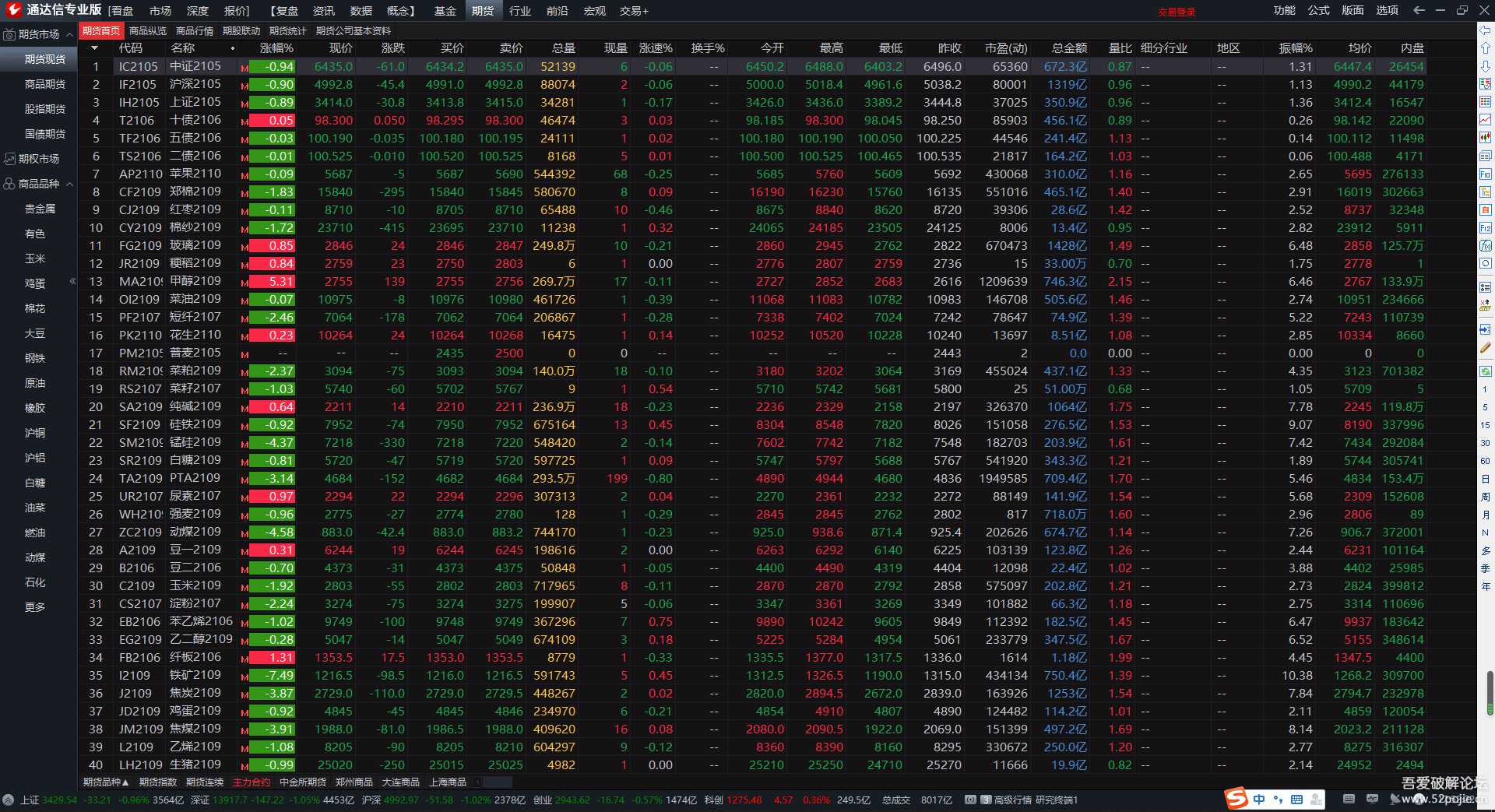Viewport: 1495px width, 812px height.
Task: Collapse the left sidebar with double chevron
Action: coord(72,281)
